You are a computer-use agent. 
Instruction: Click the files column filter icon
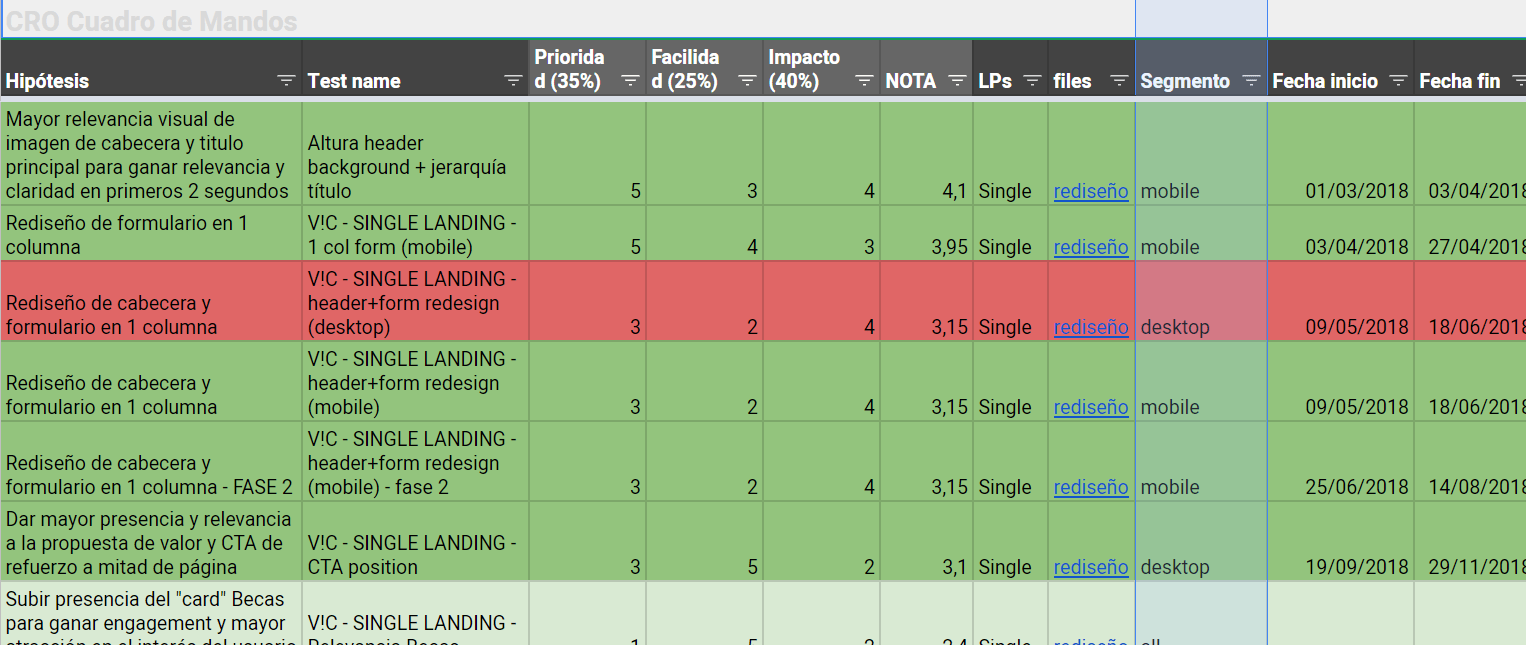(x=1119, y=81)
